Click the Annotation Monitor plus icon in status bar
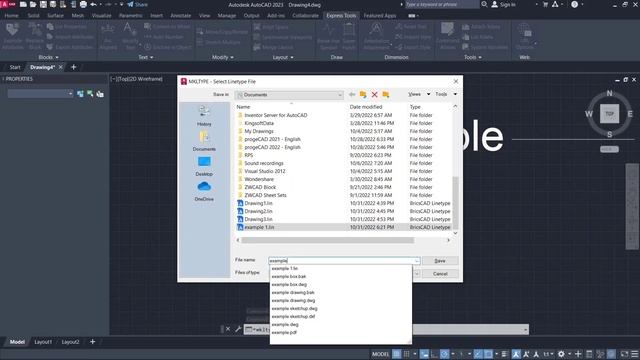 tap(578, 354)
